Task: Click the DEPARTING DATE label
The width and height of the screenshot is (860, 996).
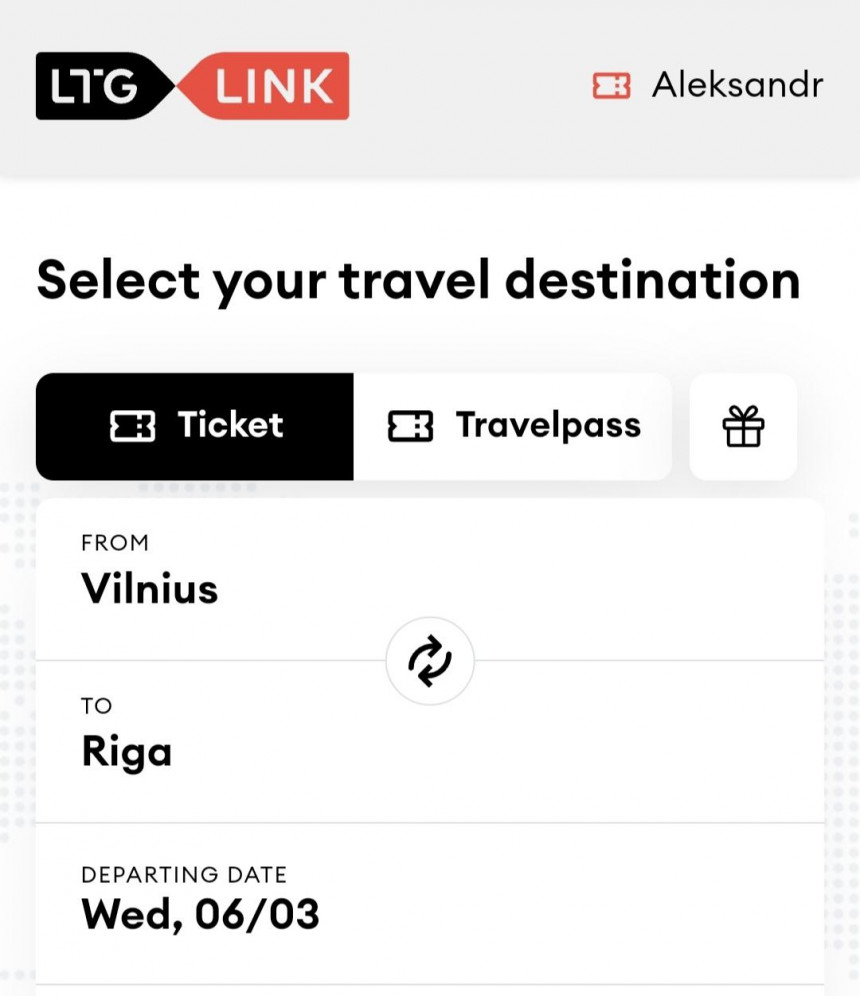Action: pyautogui.click(x=184, y=875)
